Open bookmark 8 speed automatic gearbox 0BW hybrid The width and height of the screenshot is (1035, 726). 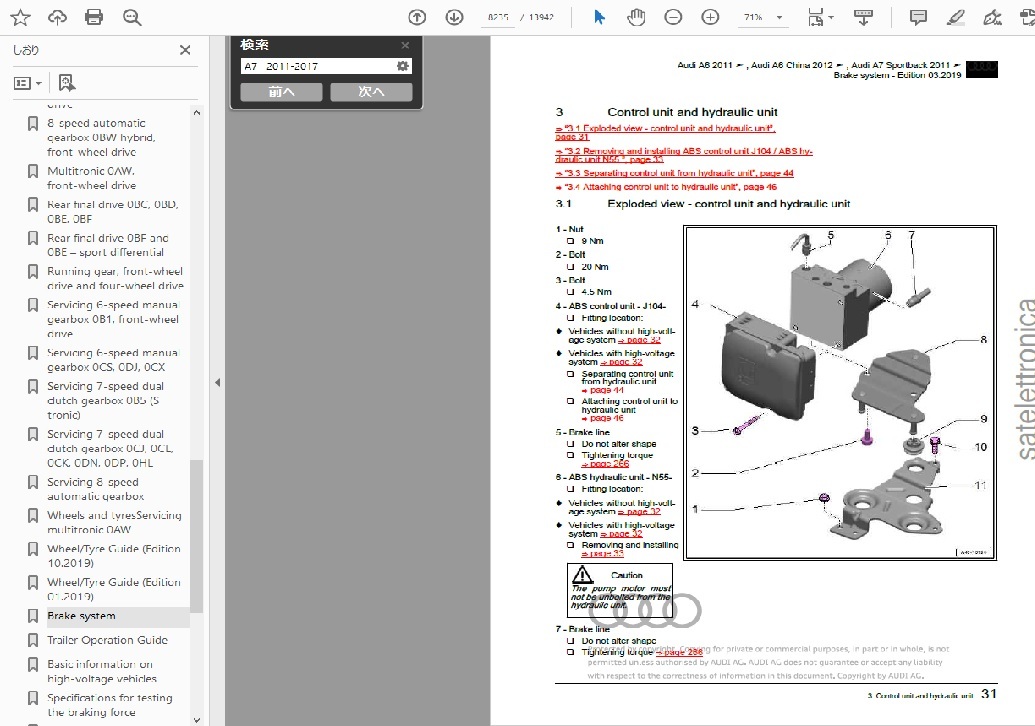[101, 137]
